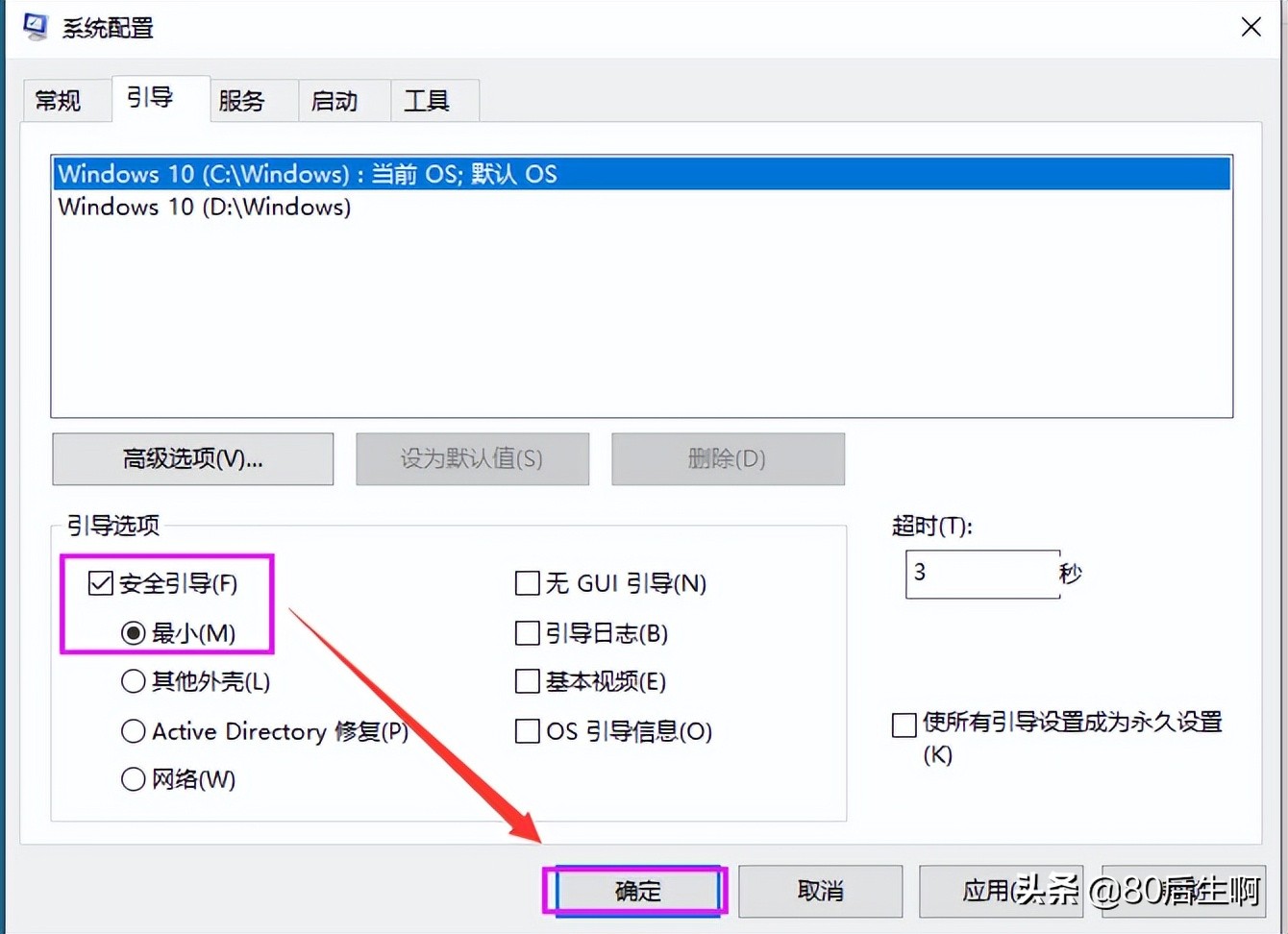Confirm settings with 确定 button
The image size is (1288, 934).
[x=634, y=892]
